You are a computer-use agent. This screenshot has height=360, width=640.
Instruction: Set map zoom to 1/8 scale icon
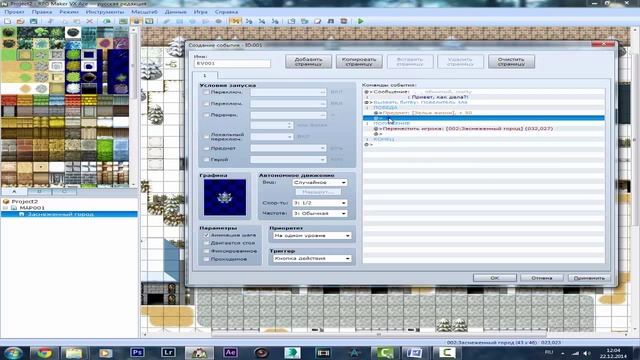tap(275, 21)
